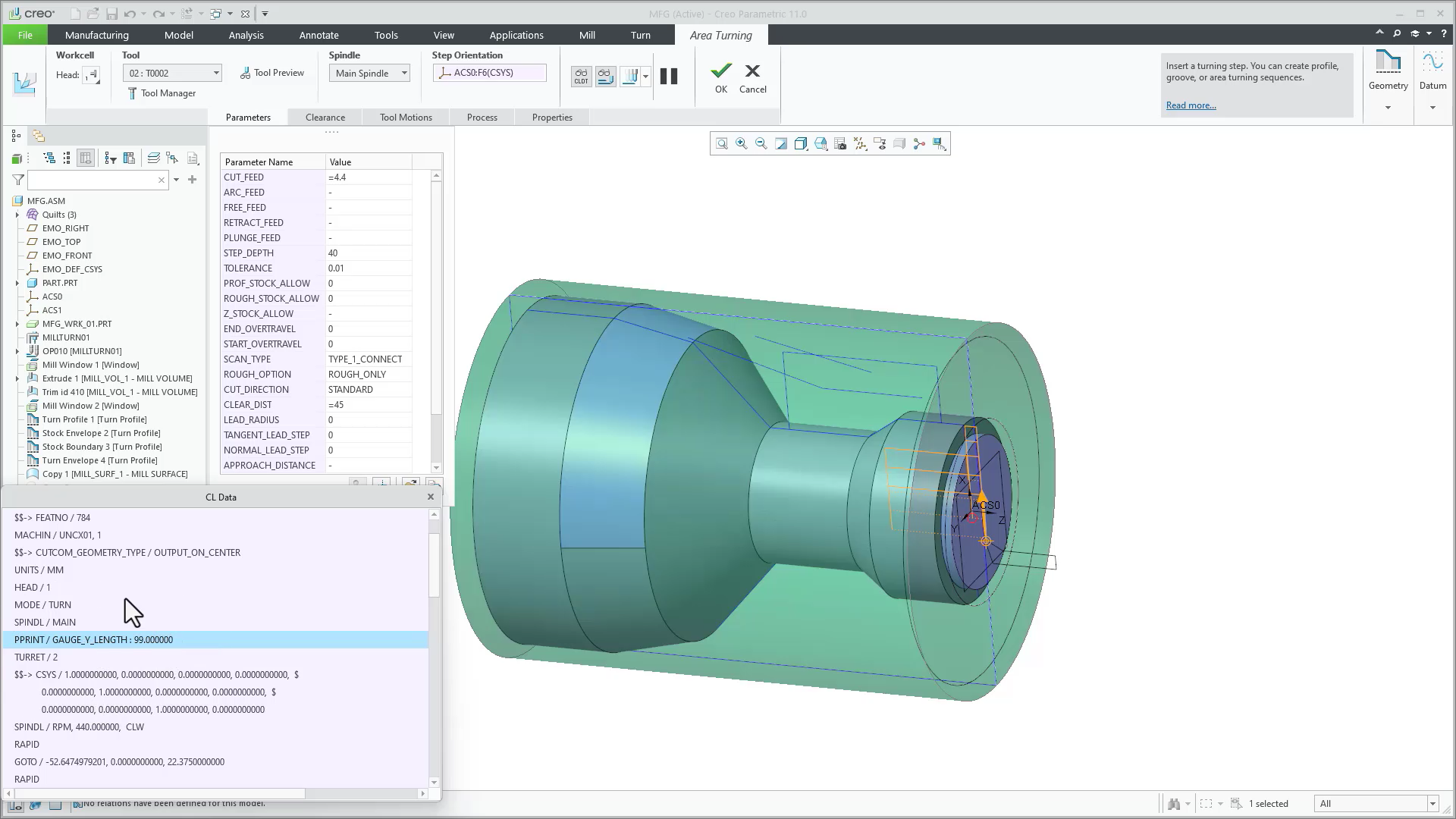This screenshot has height=819, width=1456.
Task: Click the Tool Manager icon
Action: click(x=133, y=93)
